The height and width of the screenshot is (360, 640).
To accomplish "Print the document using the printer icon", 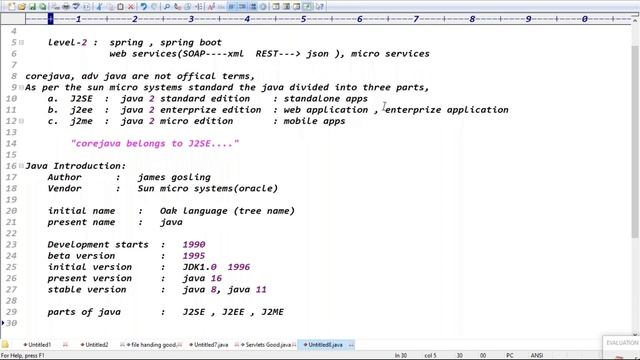I will (x=66, y=7).
